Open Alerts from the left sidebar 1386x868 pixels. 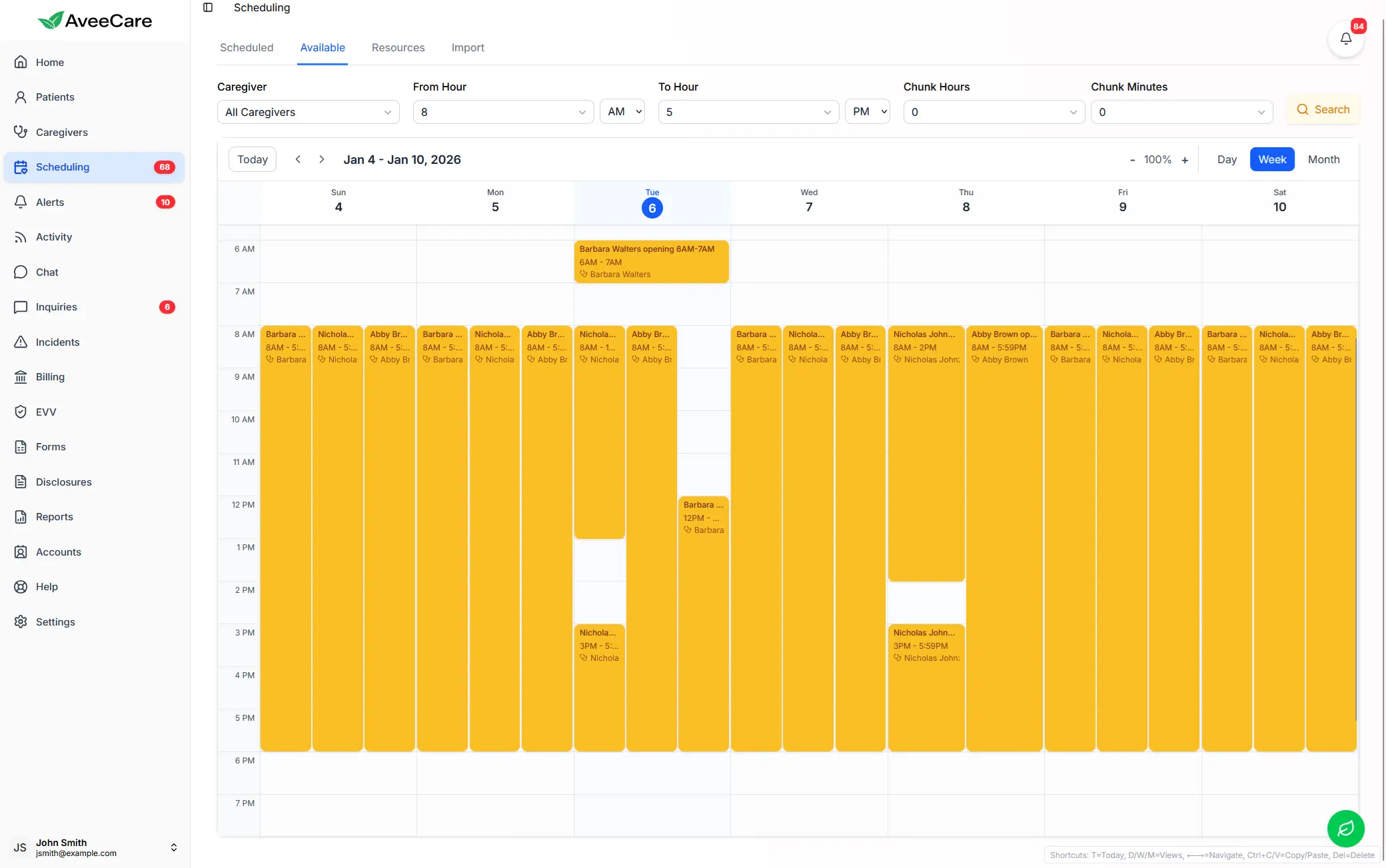point(22,202)
